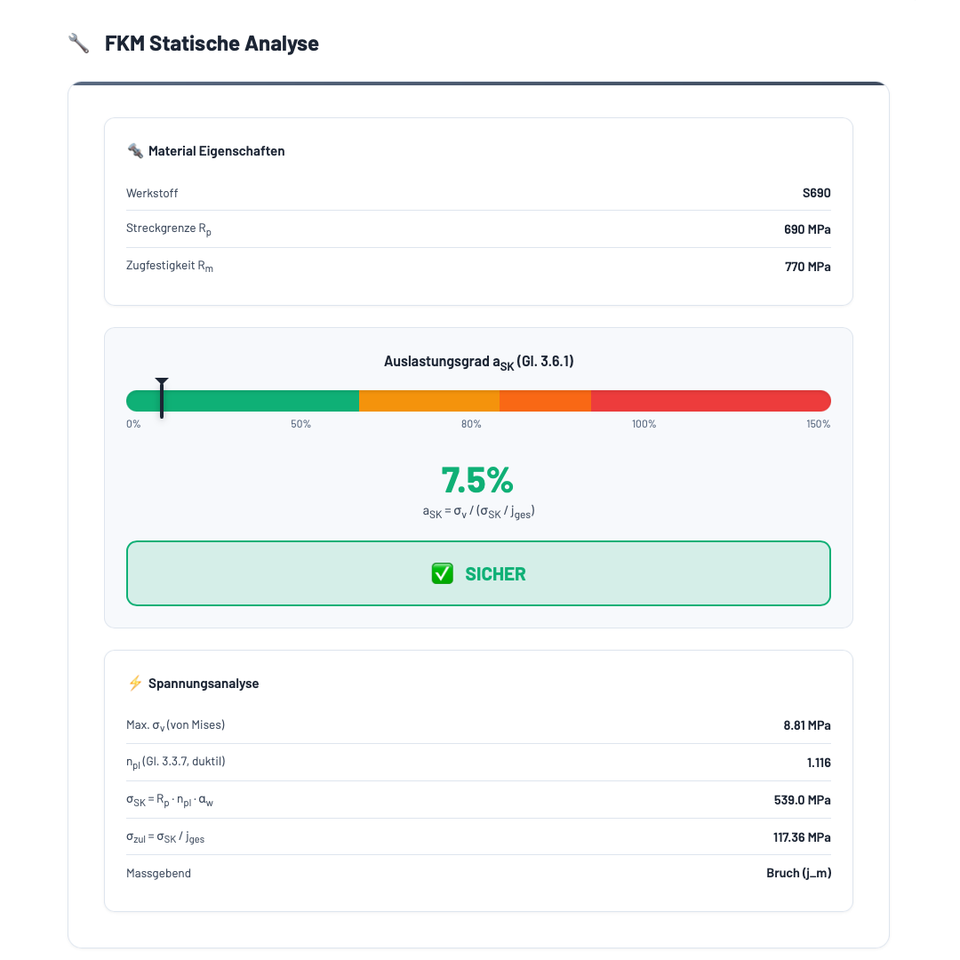Click the n_pl value 1.116

coord(818,762)
